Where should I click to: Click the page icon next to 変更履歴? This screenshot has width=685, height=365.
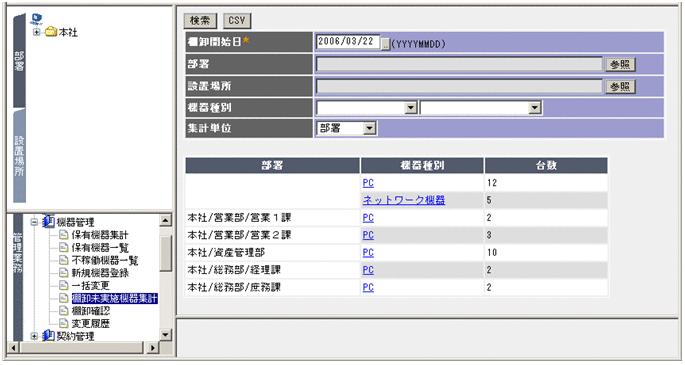tap(64, 324)
